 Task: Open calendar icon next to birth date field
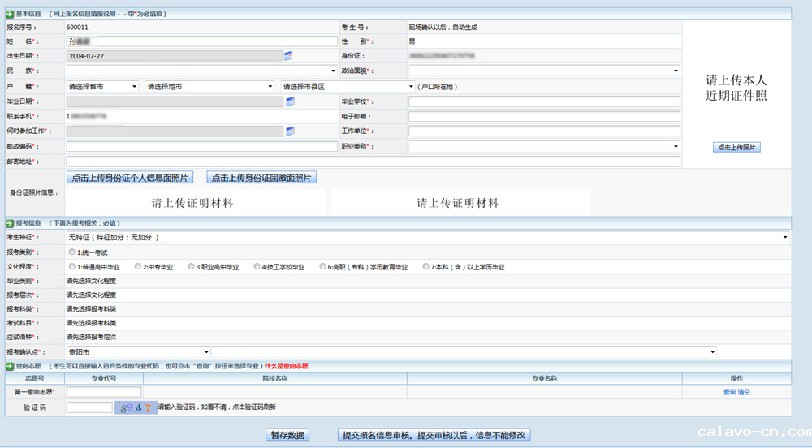(x=288, y=56)
